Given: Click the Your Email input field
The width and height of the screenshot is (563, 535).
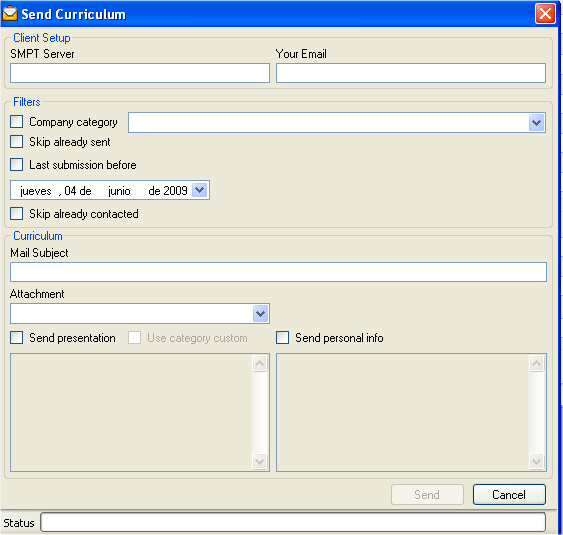Looking at the screenshot, I should pyautogui.click(x=411, y=73).
